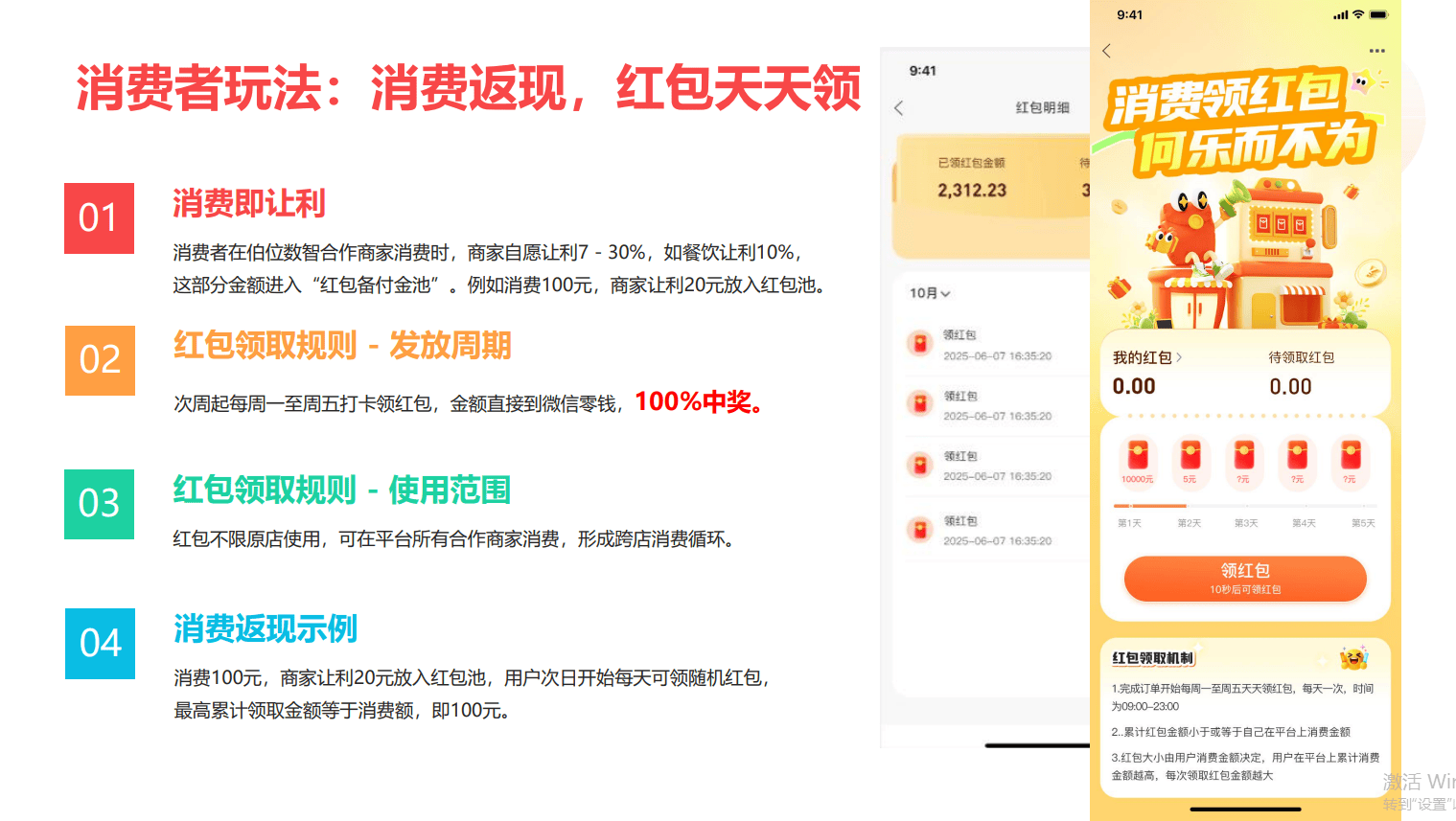
Task: Click the red 01 number box
Action: pos(99,218)
